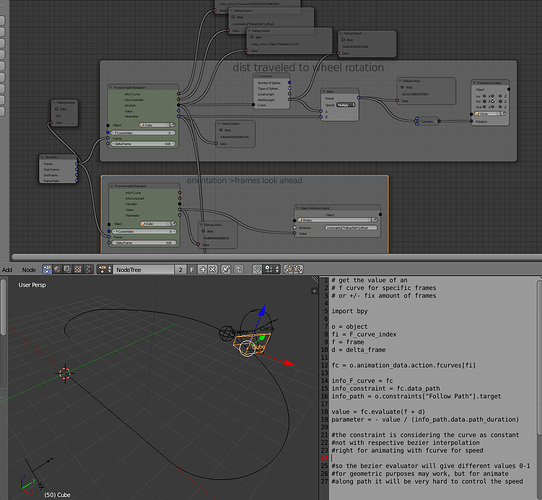The height and width of the screenshot is (500, 542).
Task: Paste nodes with the paste icon
Action: click(299, 269)
